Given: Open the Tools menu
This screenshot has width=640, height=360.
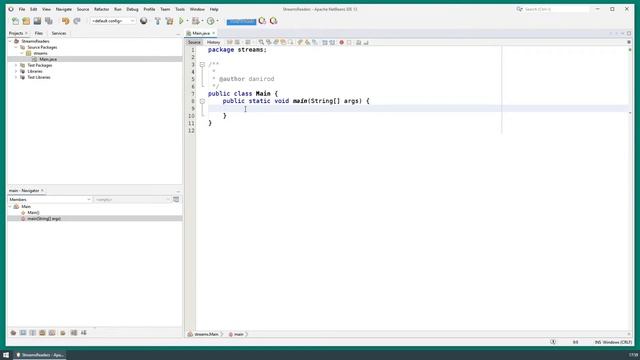Looking at the screenshot, I should coord(180,9).
